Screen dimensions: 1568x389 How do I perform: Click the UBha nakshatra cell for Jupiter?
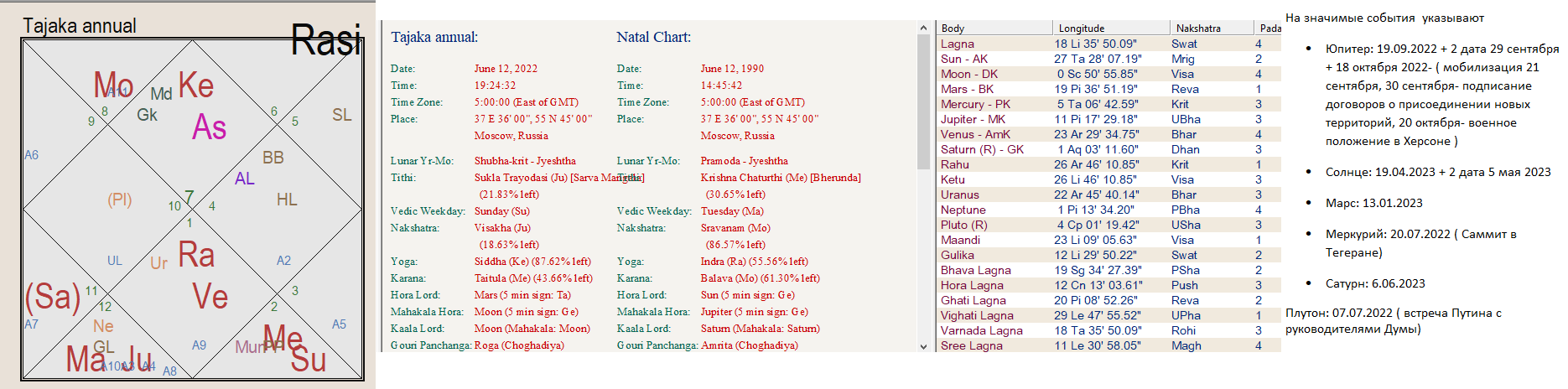tap(1186, 119)
